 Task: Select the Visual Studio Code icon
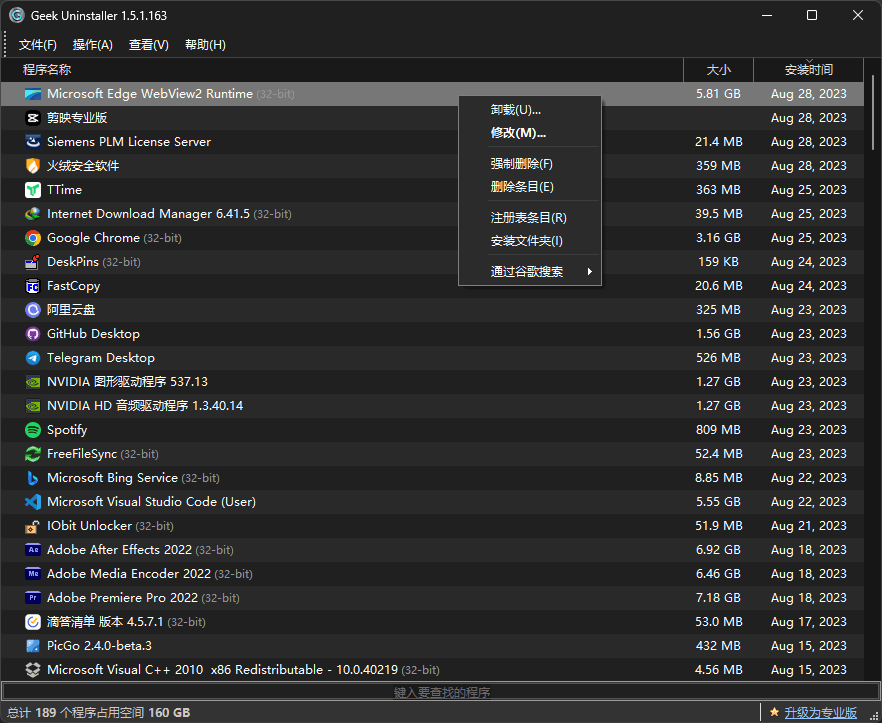click(33, 502)
